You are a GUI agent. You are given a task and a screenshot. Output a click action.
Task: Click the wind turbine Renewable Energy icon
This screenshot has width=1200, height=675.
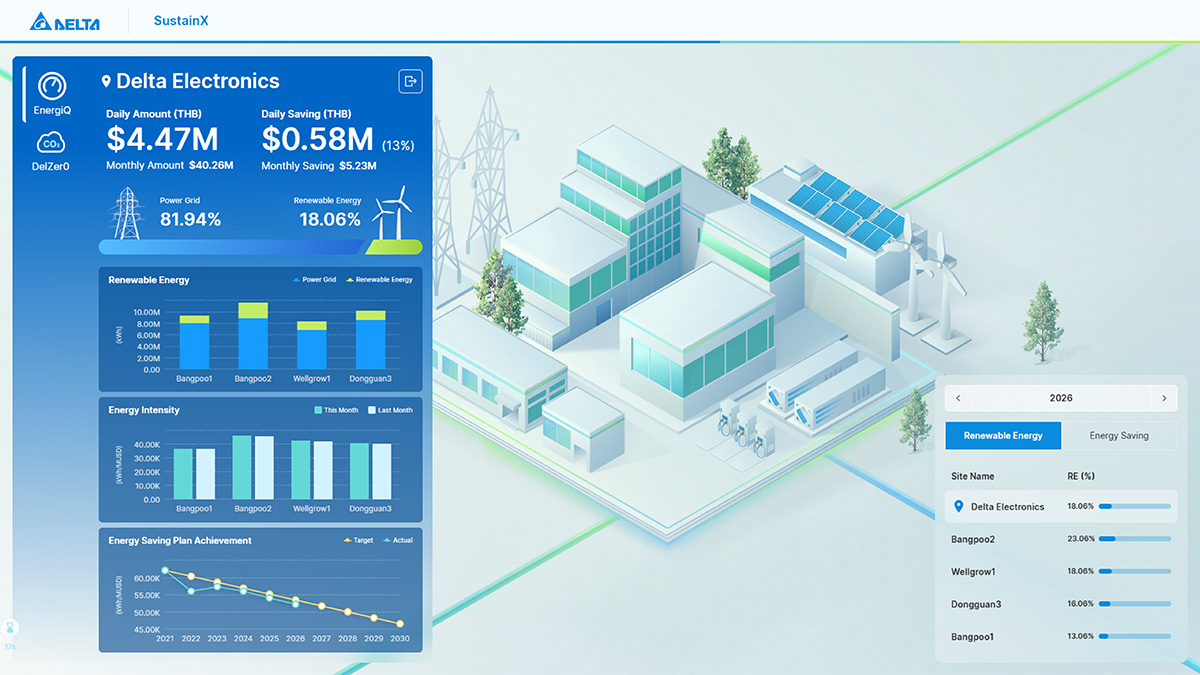[391, 213]
